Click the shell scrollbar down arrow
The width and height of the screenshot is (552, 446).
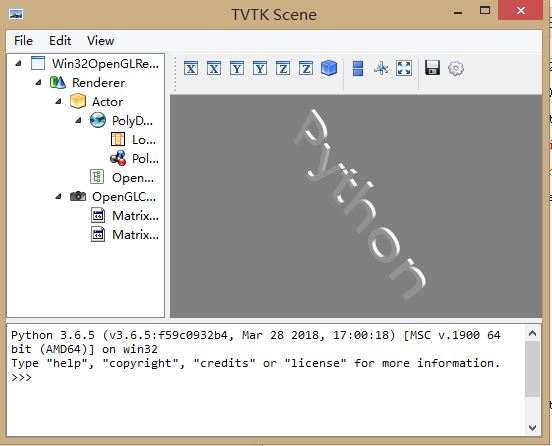pyautogui.click(x=532, y=428)
